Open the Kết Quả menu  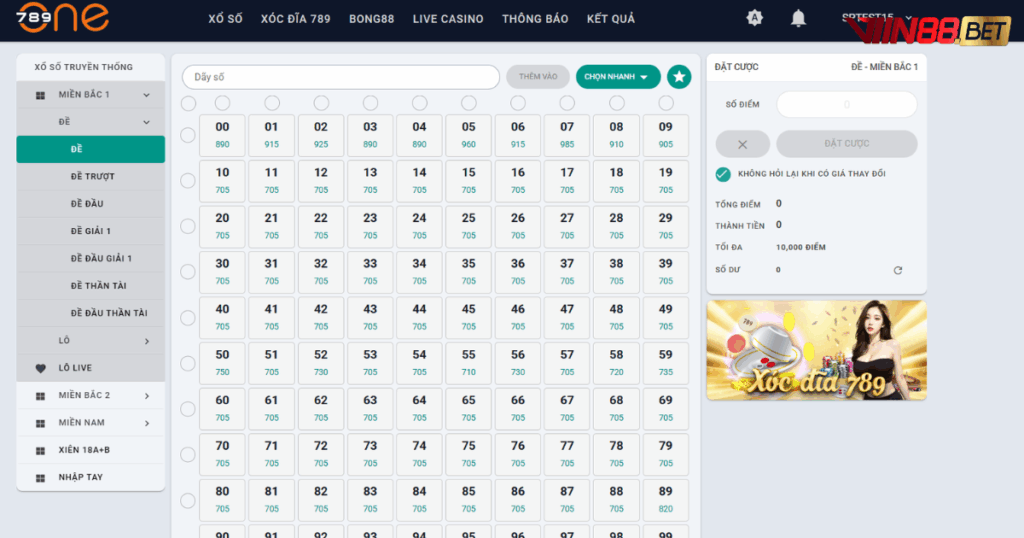point(611,19)
